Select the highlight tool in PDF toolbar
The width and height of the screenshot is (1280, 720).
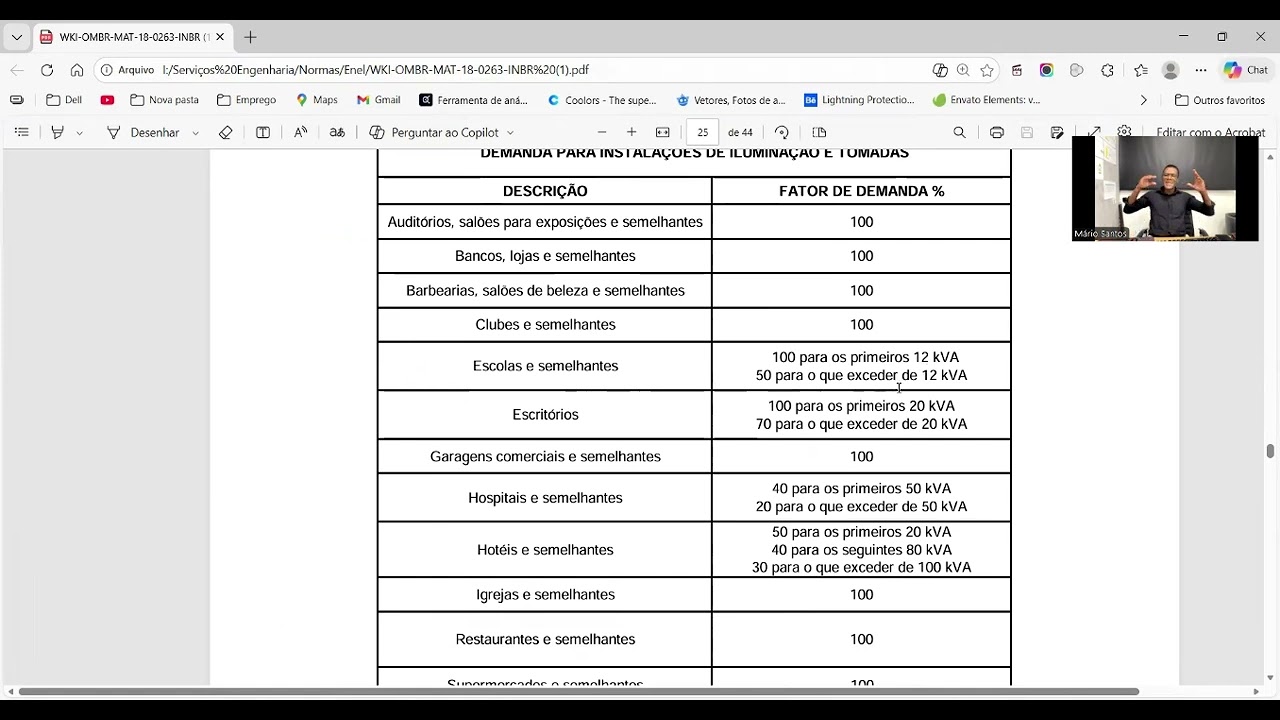pos(58,132)
